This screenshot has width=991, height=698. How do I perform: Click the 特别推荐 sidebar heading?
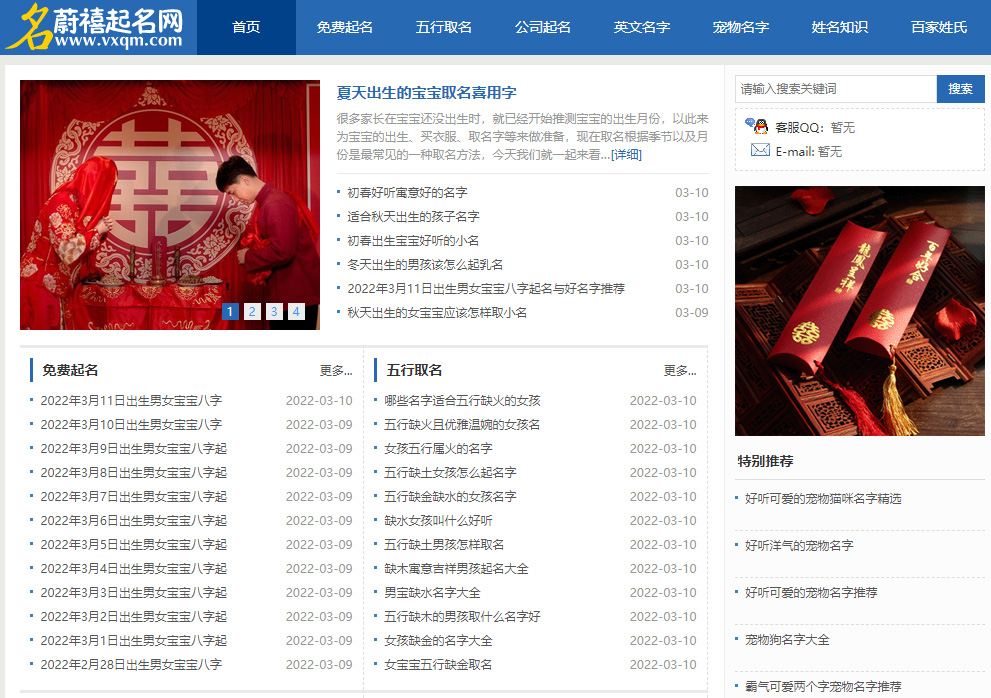coord(765,462)
